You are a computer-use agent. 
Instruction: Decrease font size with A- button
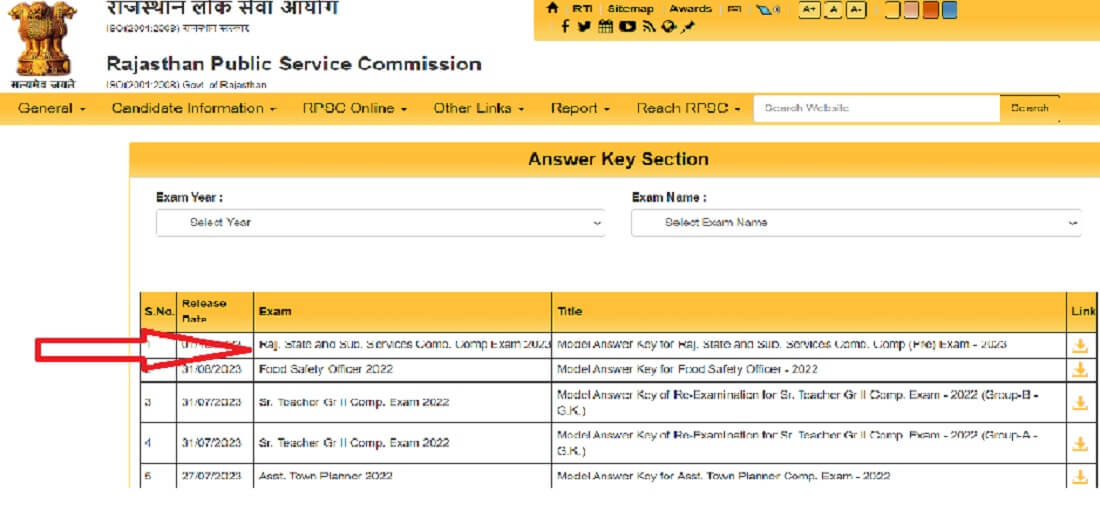pos(856,10)
